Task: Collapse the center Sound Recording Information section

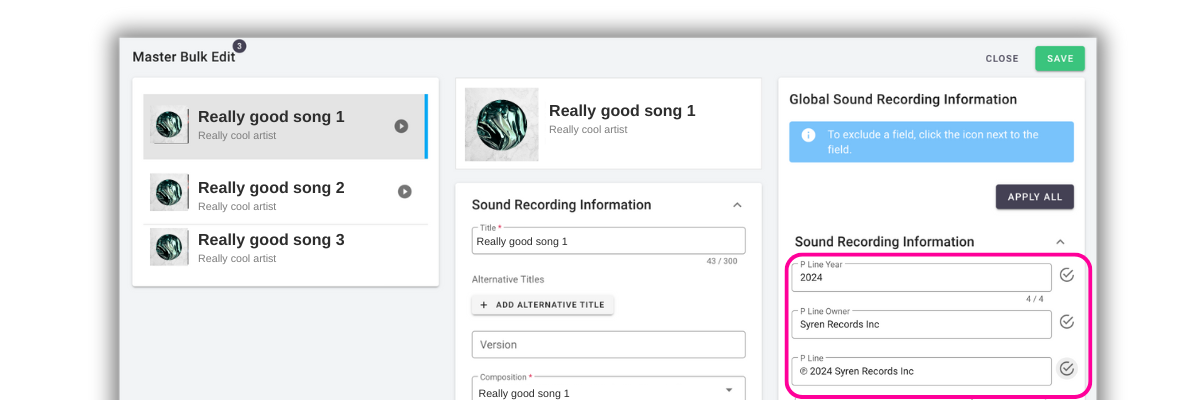Action: tap(737, 205)
